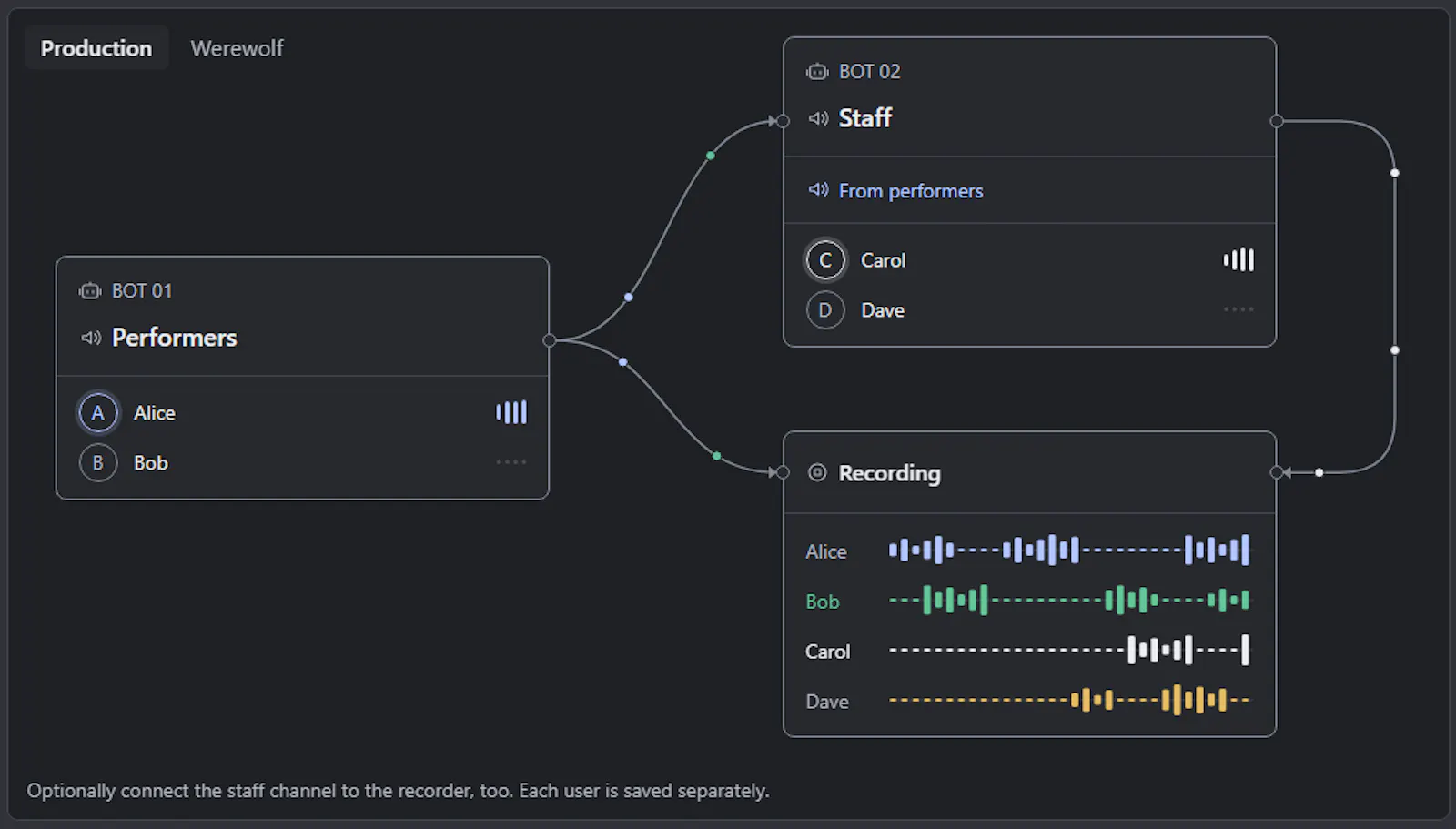
Task: Click the Performers output connector port
Action: point(549,340)
